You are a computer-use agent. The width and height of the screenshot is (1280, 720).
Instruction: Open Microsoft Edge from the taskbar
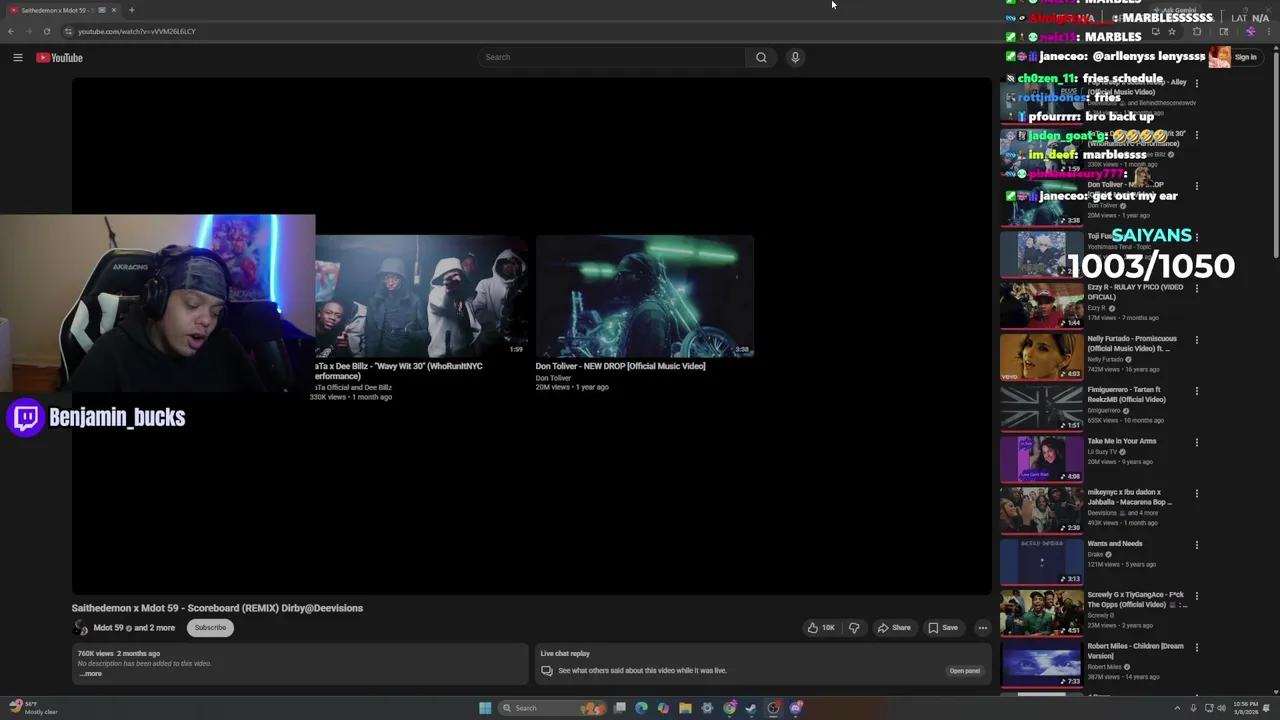coord(641,708)
